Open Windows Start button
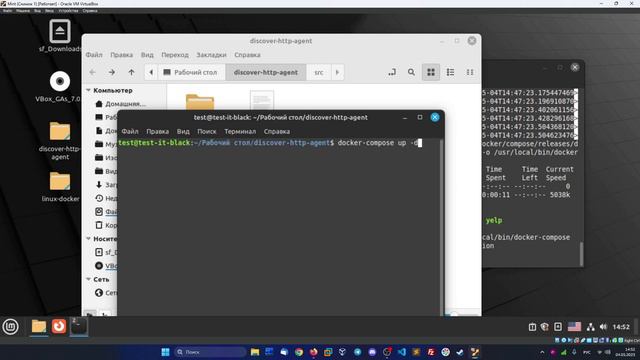This screenshot has width=640, height=360. click(x=165, y=352)
